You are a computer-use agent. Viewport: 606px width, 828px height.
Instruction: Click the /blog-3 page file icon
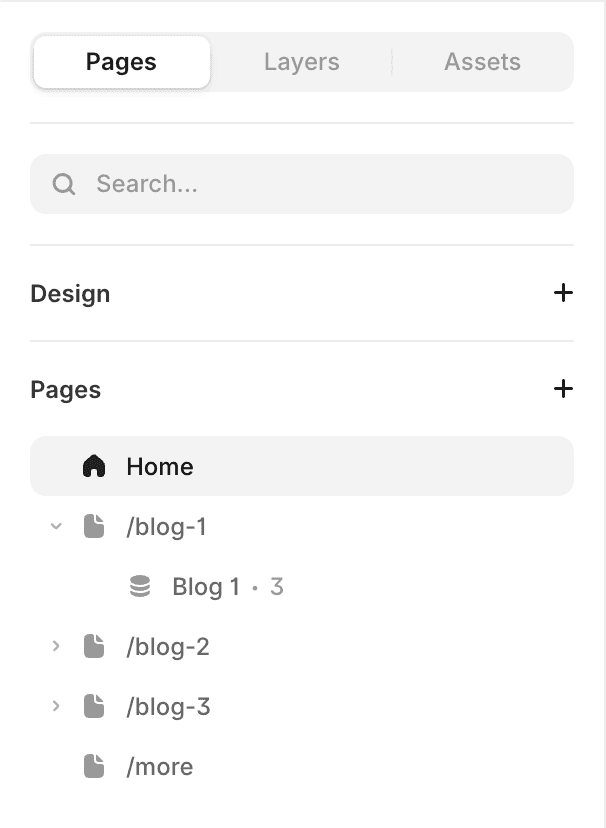pos(94,707)
